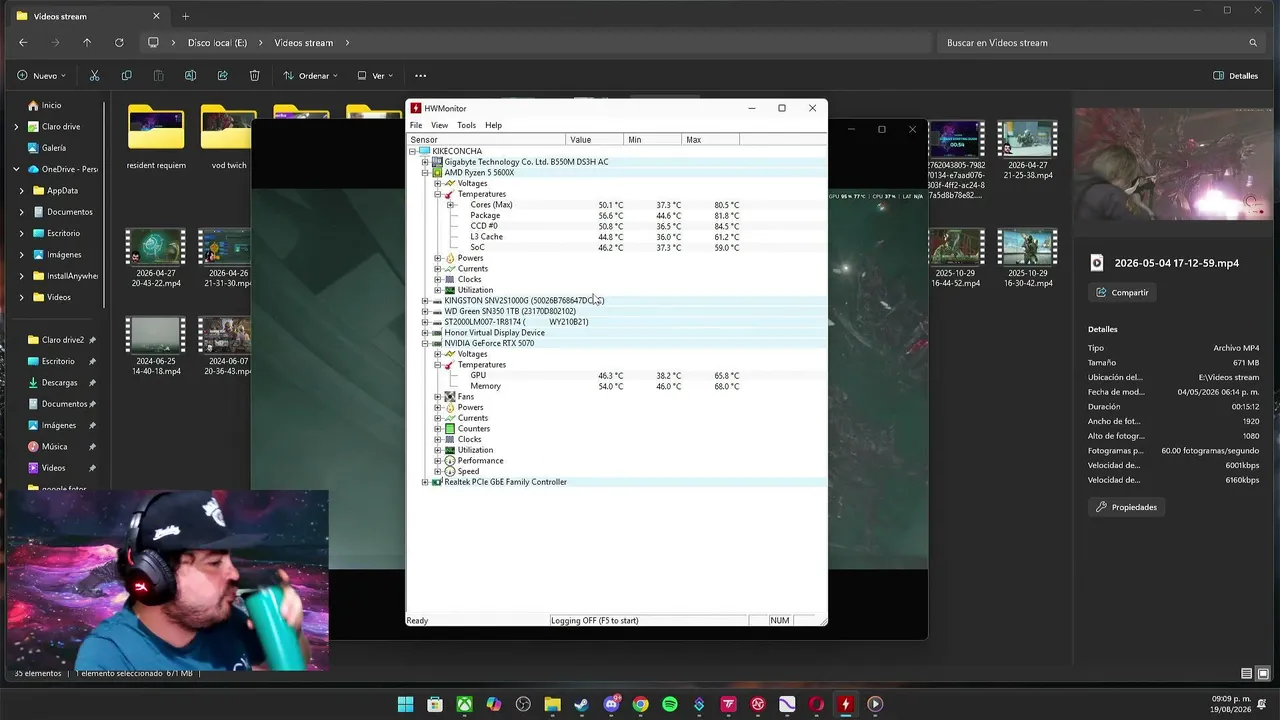Click the Counters icon under the NVIDIA GPU
Viewport: 1280px width, 720px height.
coord(450,429)
